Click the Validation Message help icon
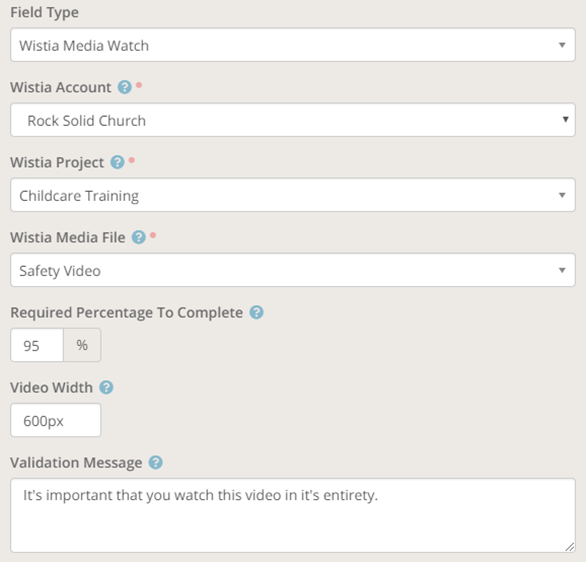Image resolution: width=586 pixels, height=562 pixels. 155,463
